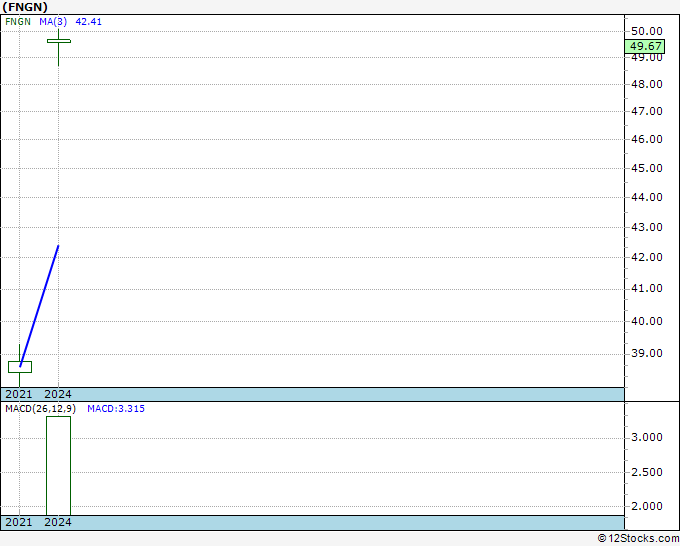
Task: Open the 12Stocks.com watermark link
Action: (637, 538)
